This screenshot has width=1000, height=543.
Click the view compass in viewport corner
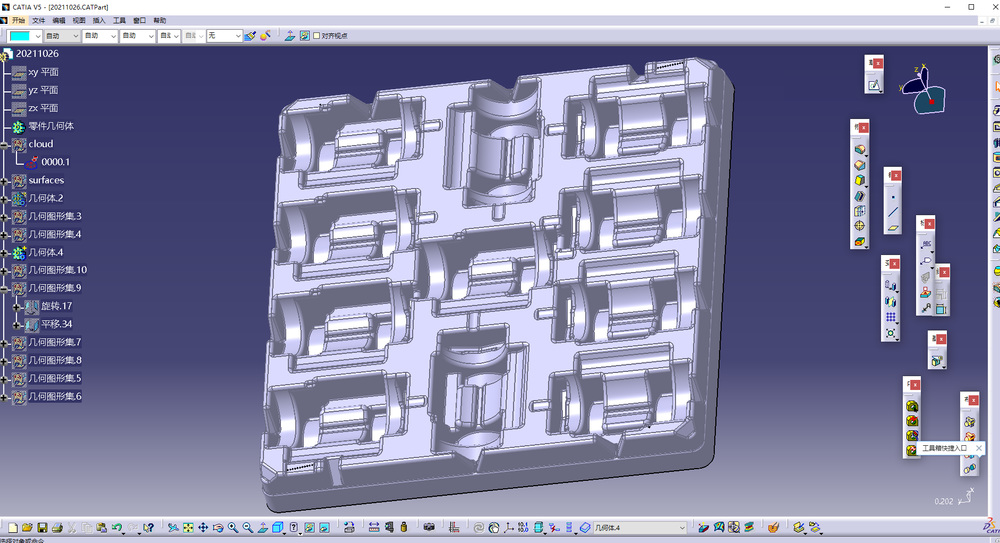(x=923, y=89)
